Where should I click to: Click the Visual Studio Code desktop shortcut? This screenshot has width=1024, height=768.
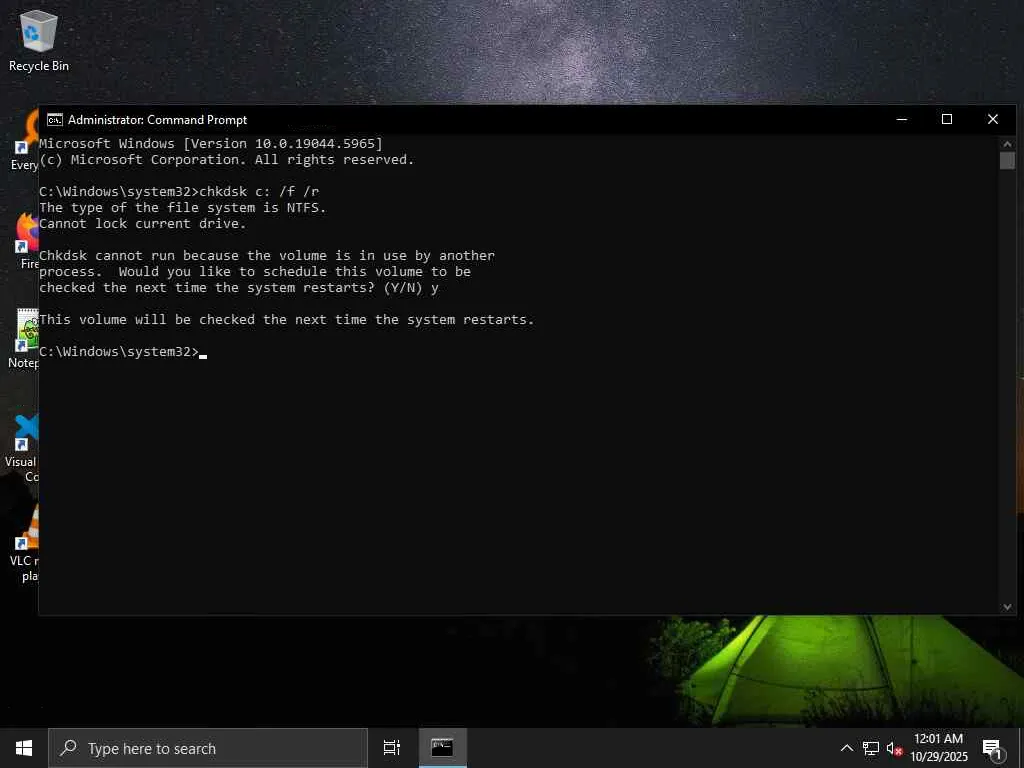pos(24,448)
